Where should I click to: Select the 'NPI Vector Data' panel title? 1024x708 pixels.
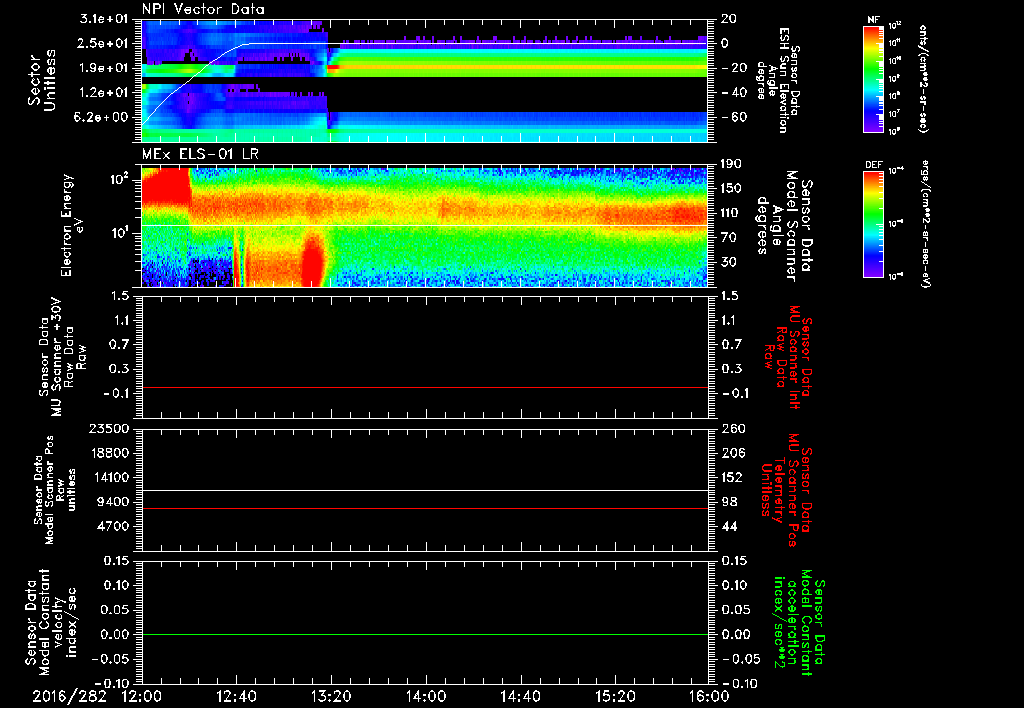coord(203,9)
